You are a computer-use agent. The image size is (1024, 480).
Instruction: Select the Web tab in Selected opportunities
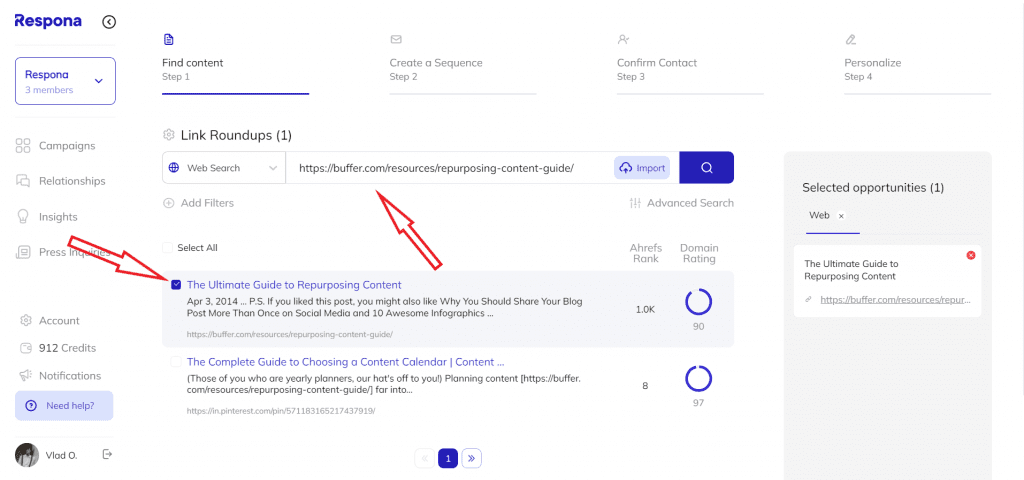pyautogui.click(x=819, y=215)
